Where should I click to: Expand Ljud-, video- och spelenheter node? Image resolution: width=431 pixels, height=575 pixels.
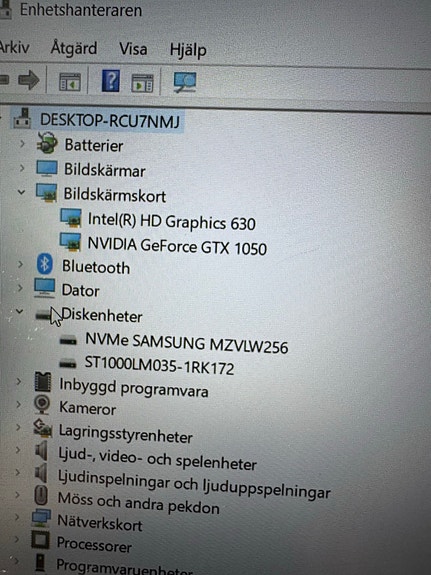coord(18,450)
